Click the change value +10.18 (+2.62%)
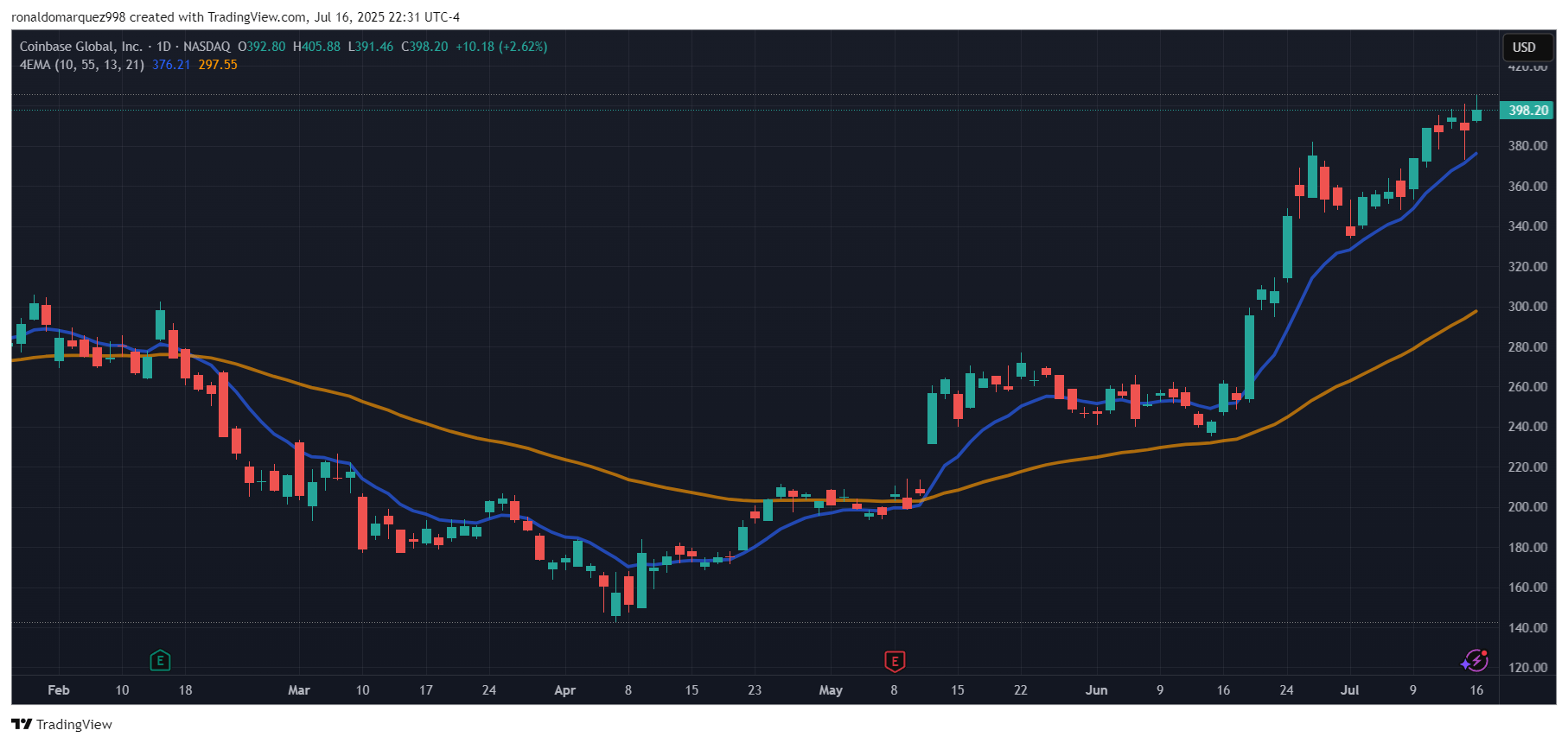The image size is (1568, 743). pyautogui.click(x=501, y=47)
